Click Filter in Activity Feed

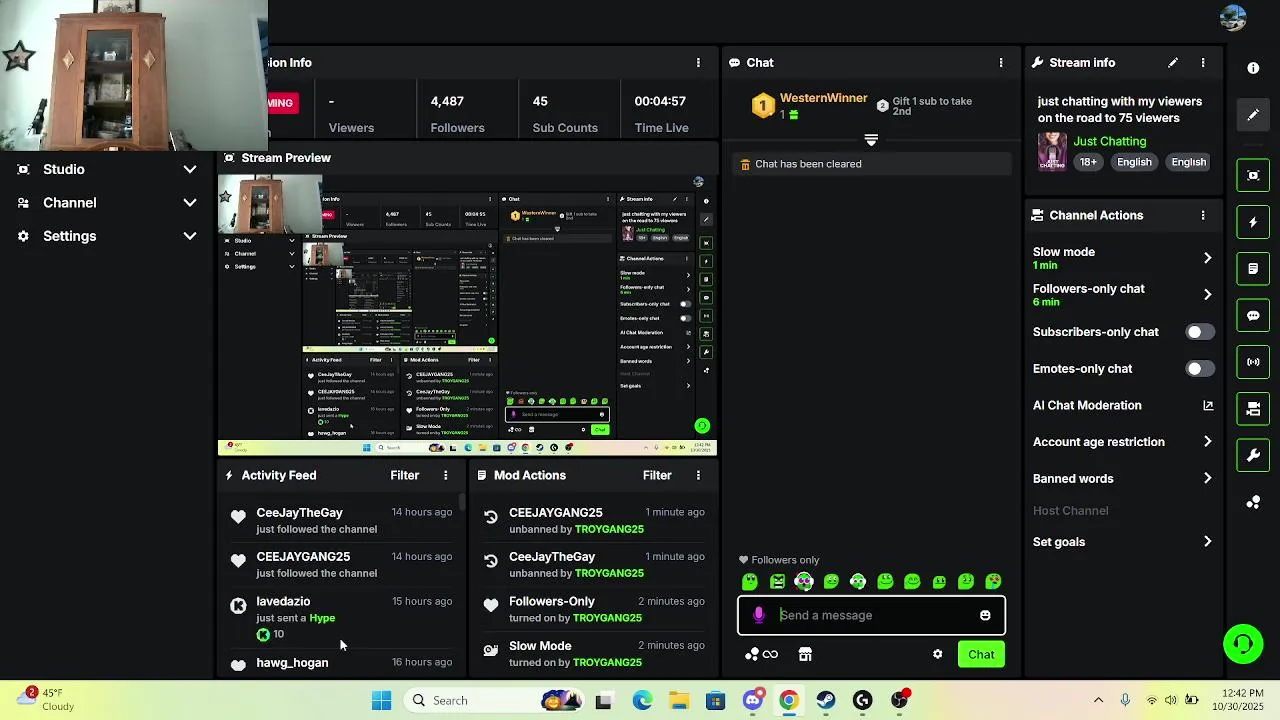point(405,475)
